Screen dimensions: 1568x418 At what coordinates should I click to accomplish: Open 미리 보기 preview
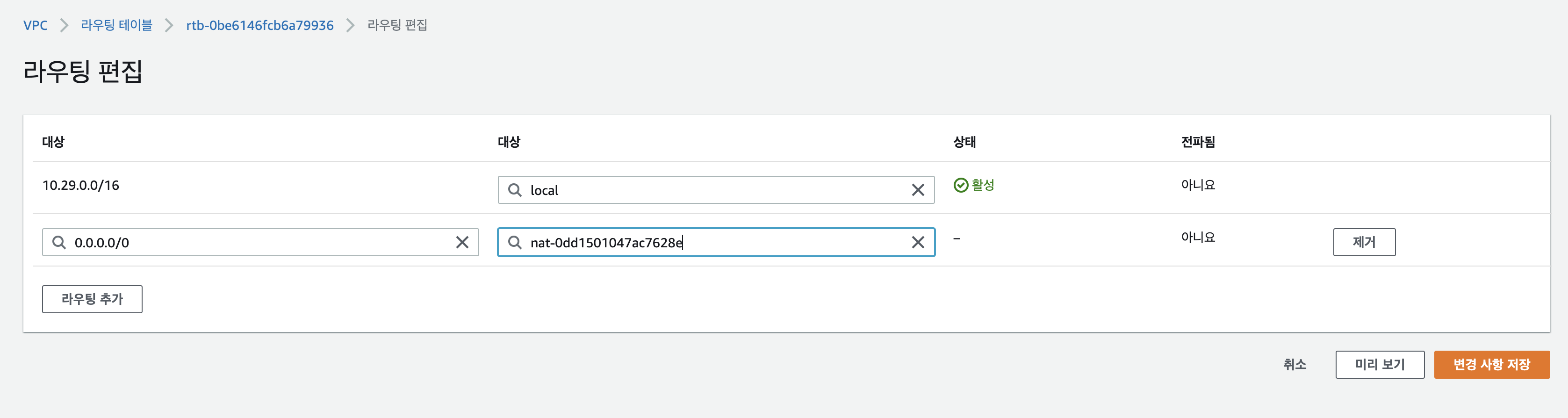point(1380,364)
